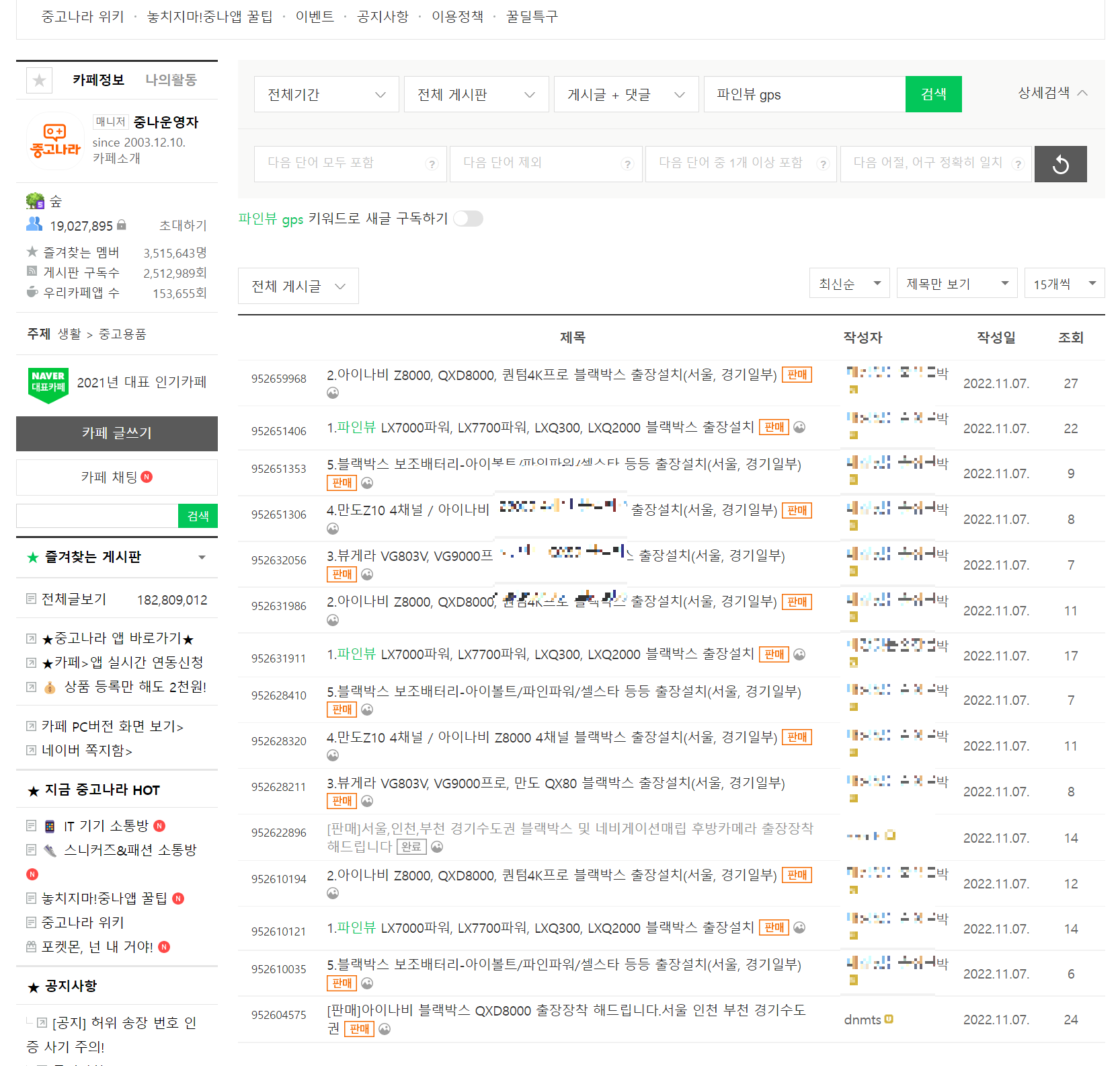
Task: Click the help icon in 다음 단어 중 1개 이상 포함 field
Action: (823, 164)
